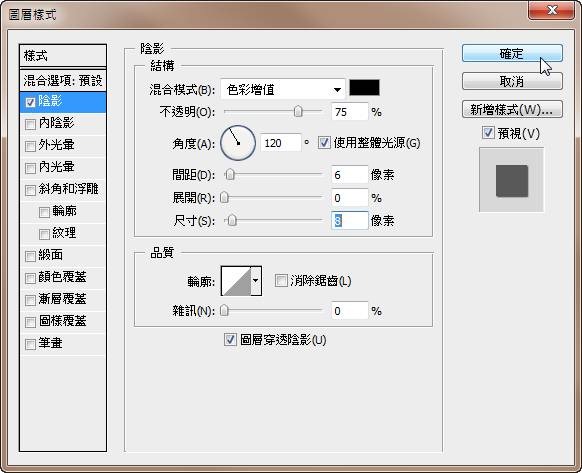Click the 雜訊 value field 0

[349, 311]
